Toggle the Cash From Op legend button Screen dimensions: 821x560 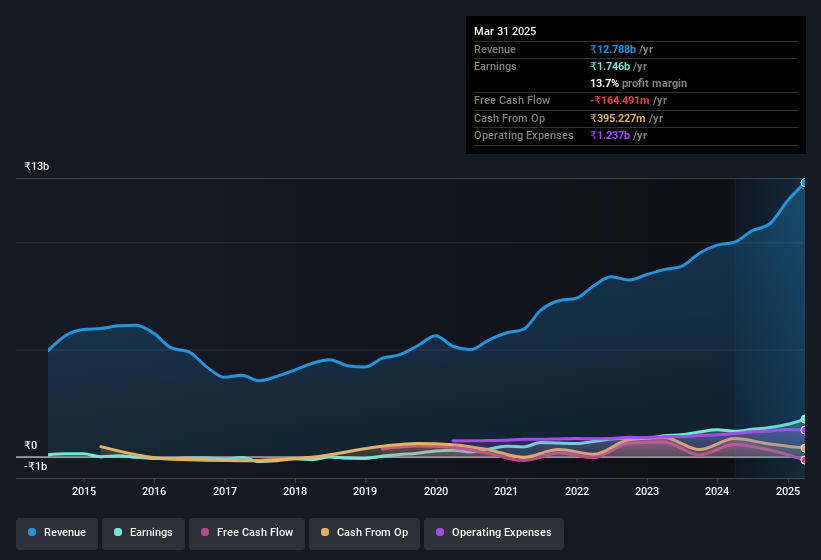364,533
